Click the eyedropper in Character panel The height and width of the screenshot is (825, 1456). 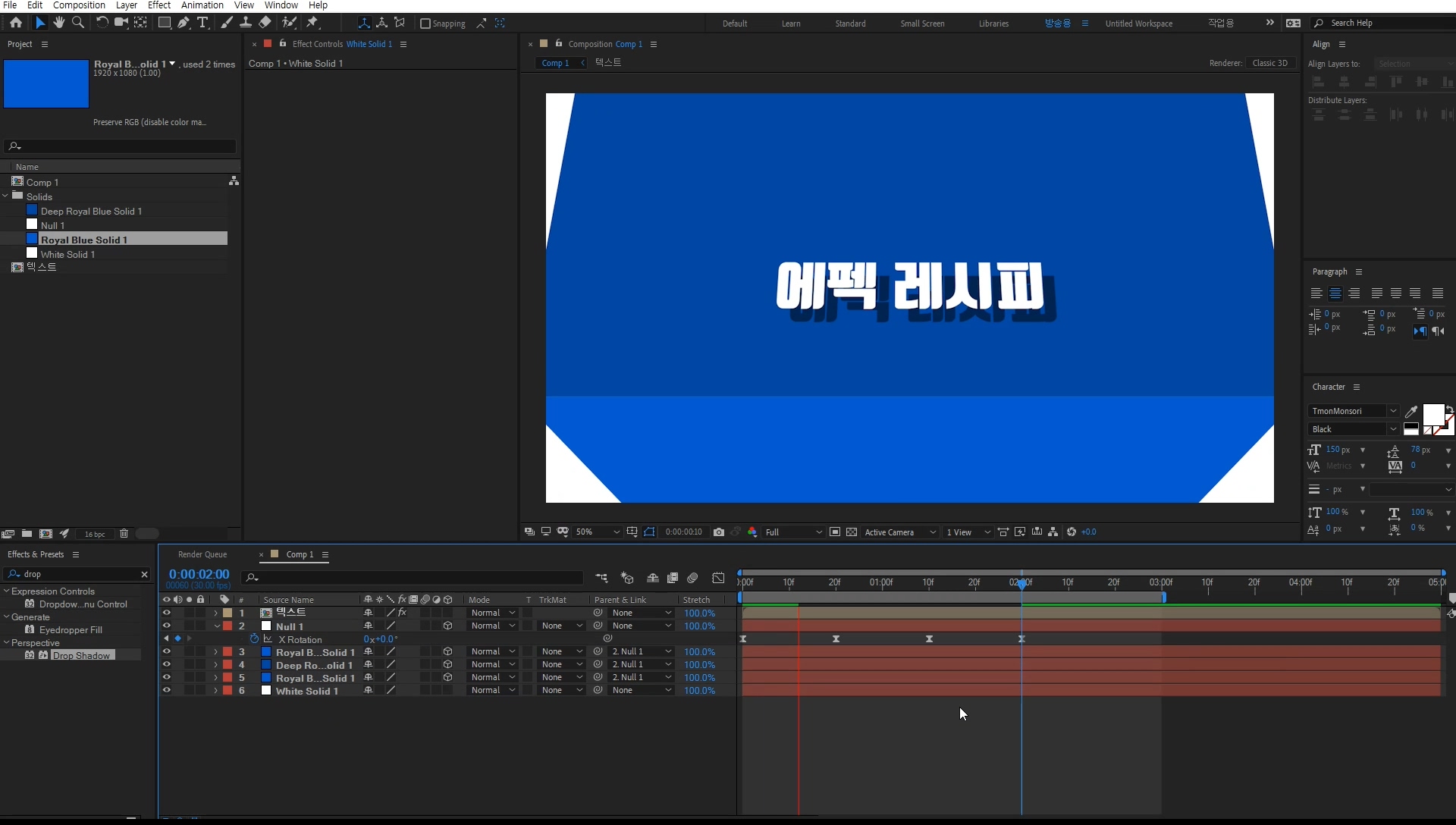click(1410, 412)
